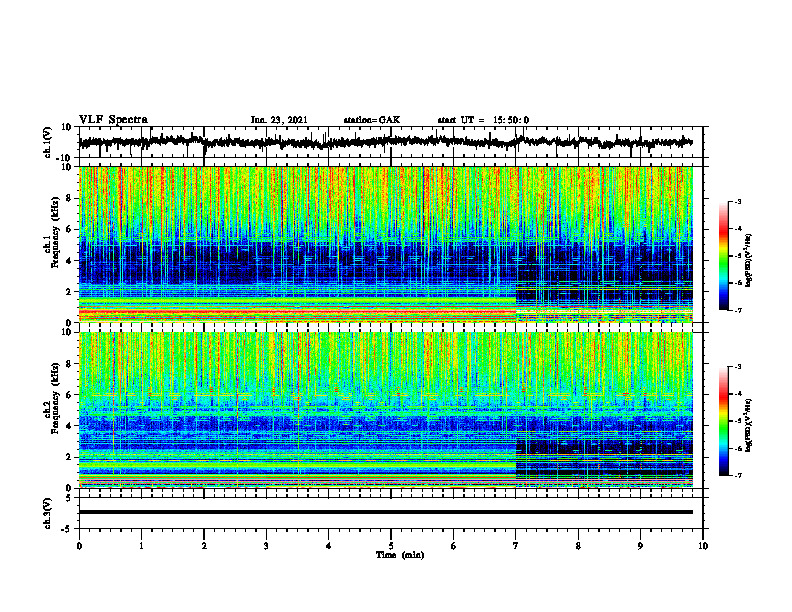The image size is (792, 612).
Task: Click time axis tick label "1"
Action: coord(141,546)
